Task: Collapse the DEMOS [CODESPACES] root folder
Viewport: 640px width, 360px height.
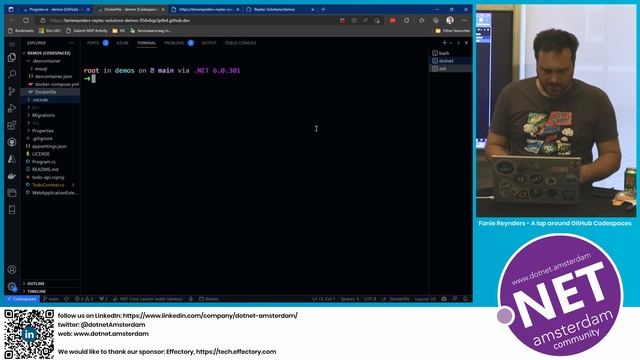Action: point(49,53)
